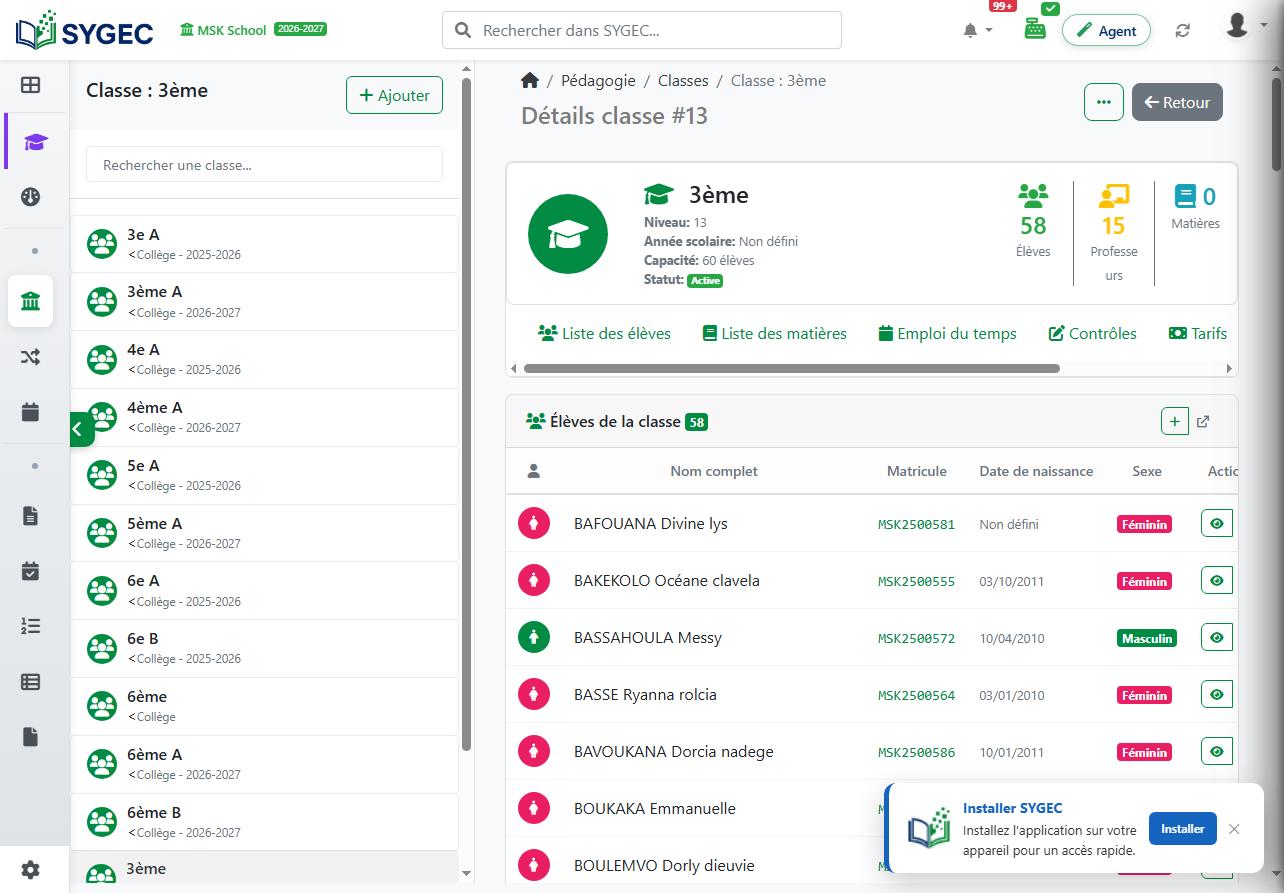Click the Ajouter class button

tap(394, 95)
